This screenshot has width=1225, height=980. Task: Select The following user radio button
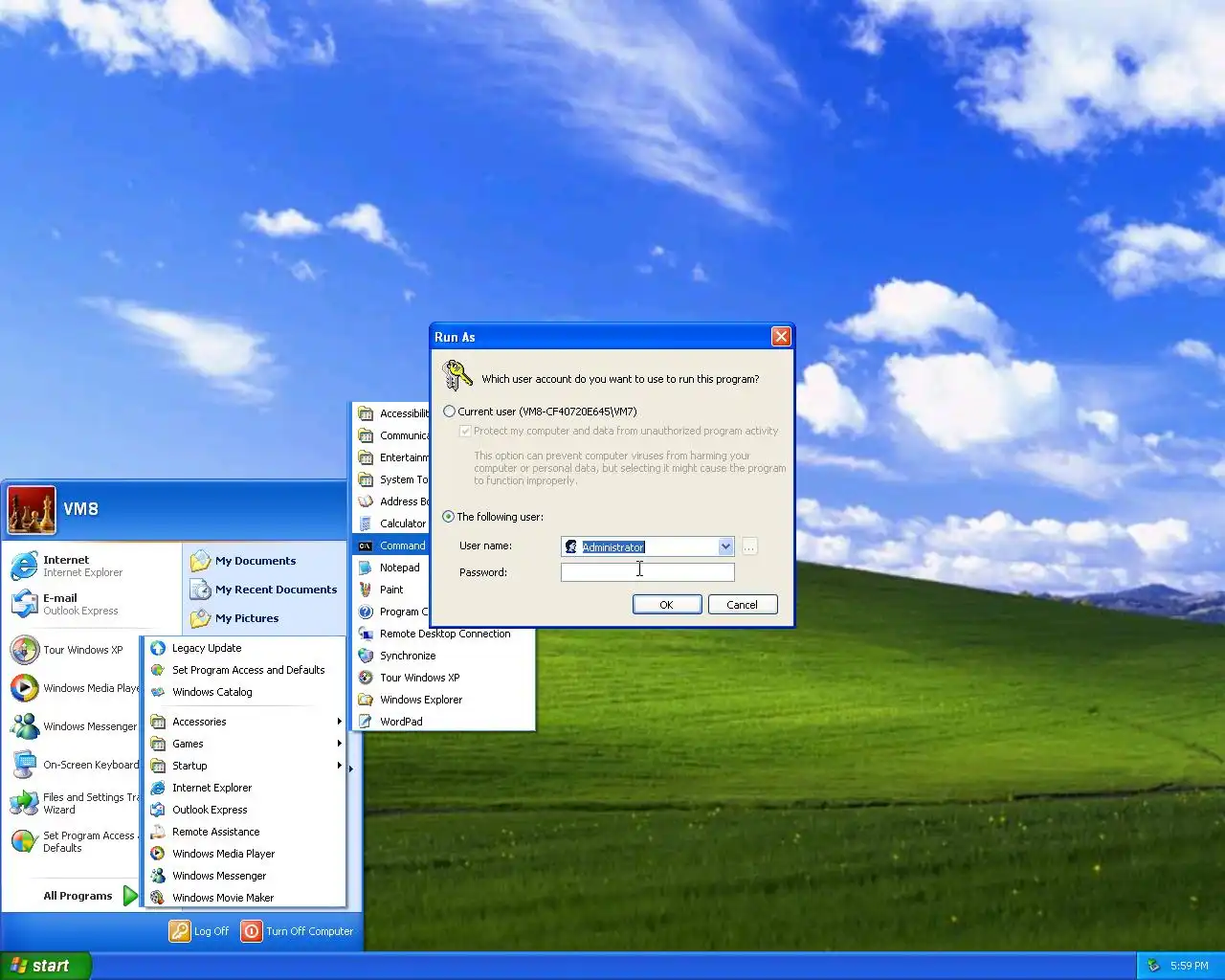[x=449, y=517]
